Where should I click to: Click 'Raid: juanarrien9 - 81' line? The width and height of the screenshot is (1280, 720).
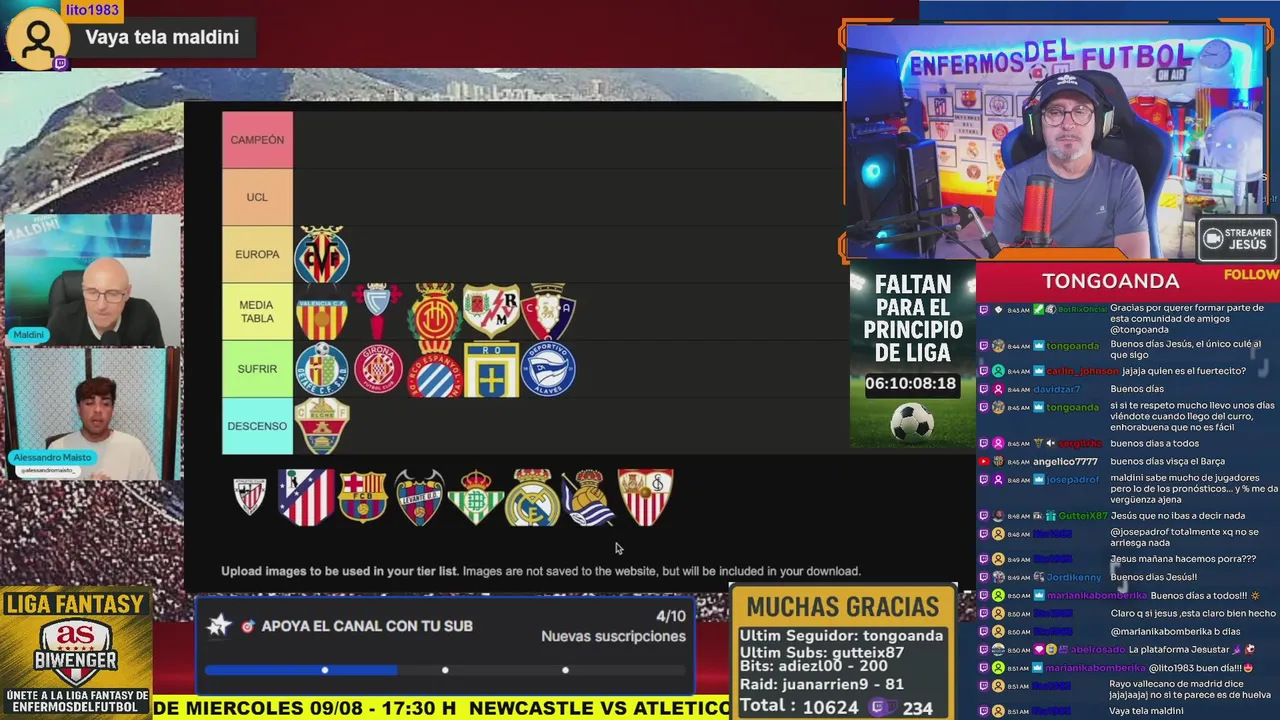[x=822, y=684]
